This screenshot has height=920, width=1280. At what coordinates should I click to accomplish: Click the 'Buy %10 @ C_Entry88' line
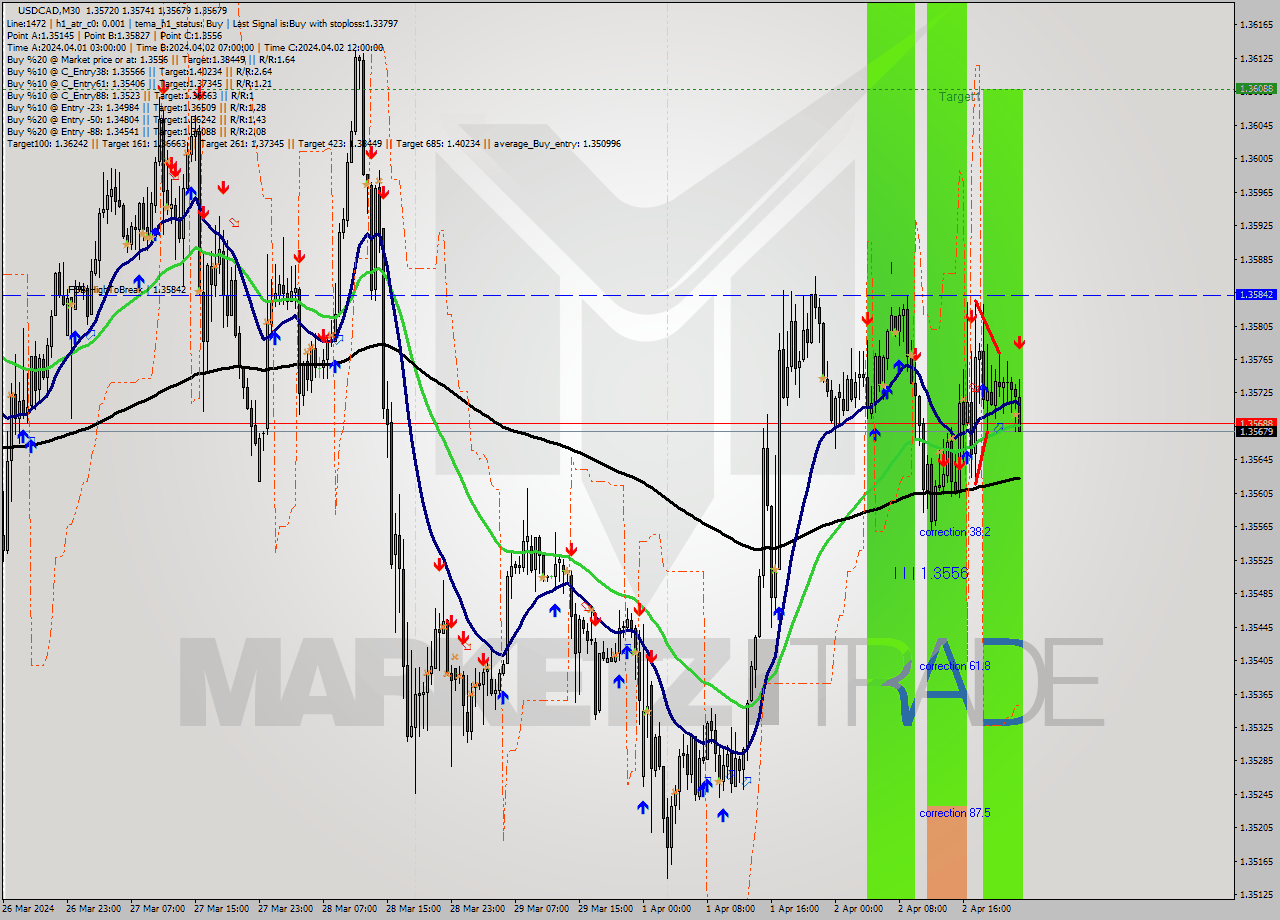[133, 95]
